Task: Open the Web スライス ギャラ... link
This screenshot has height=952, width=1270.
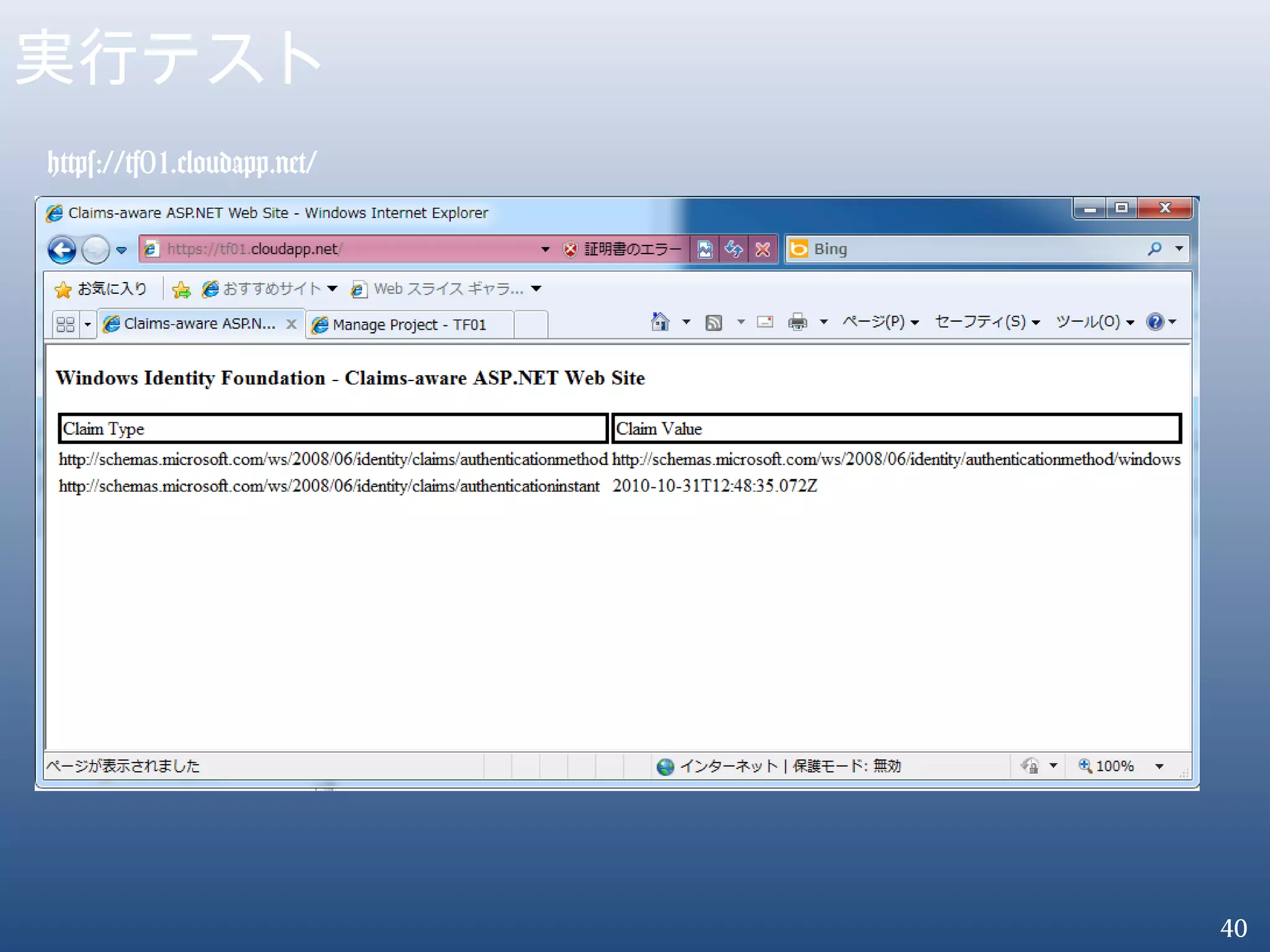Action: [438, 289]
